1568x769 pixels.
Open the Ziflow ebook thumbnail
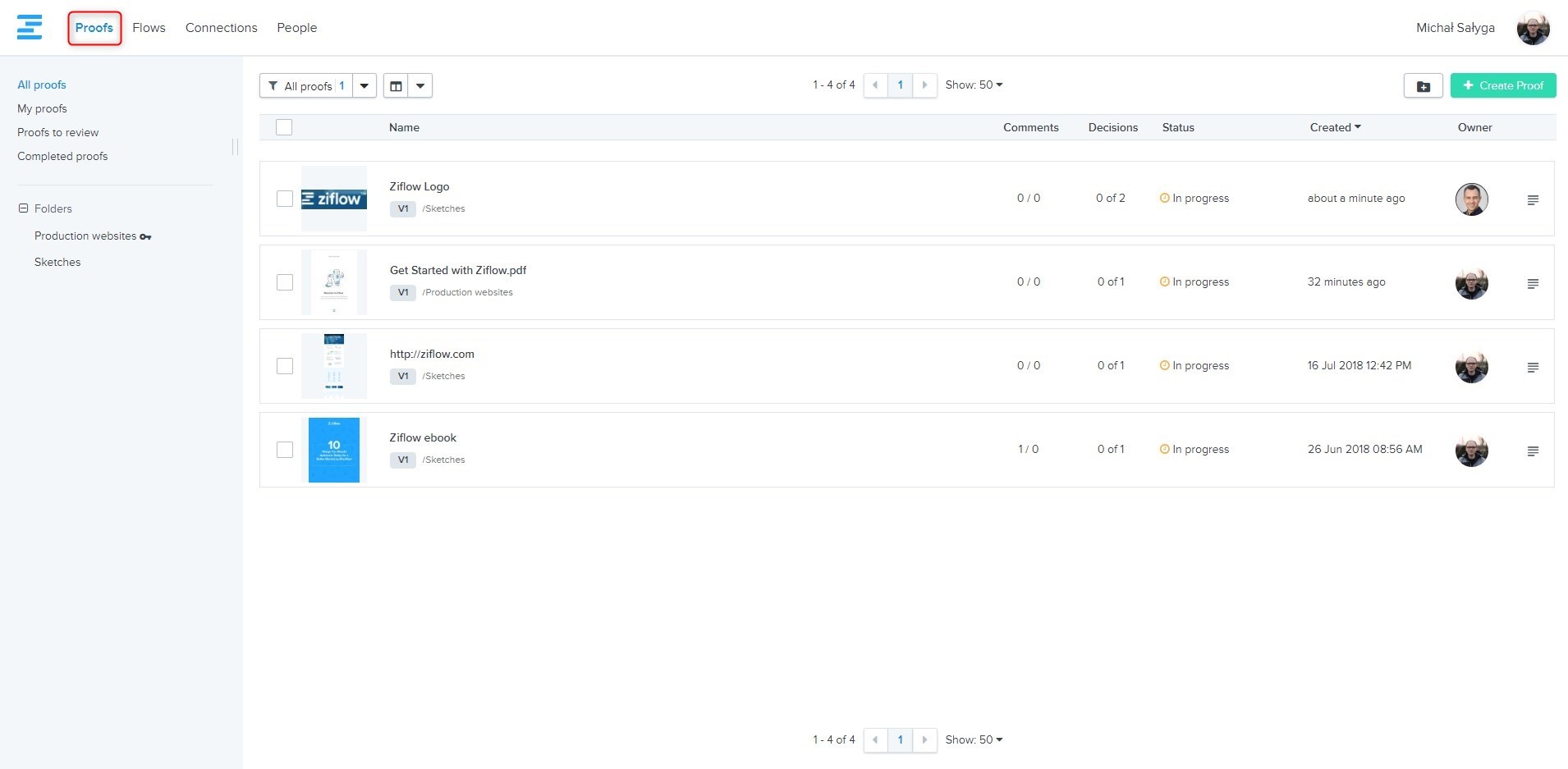[333, 450]
